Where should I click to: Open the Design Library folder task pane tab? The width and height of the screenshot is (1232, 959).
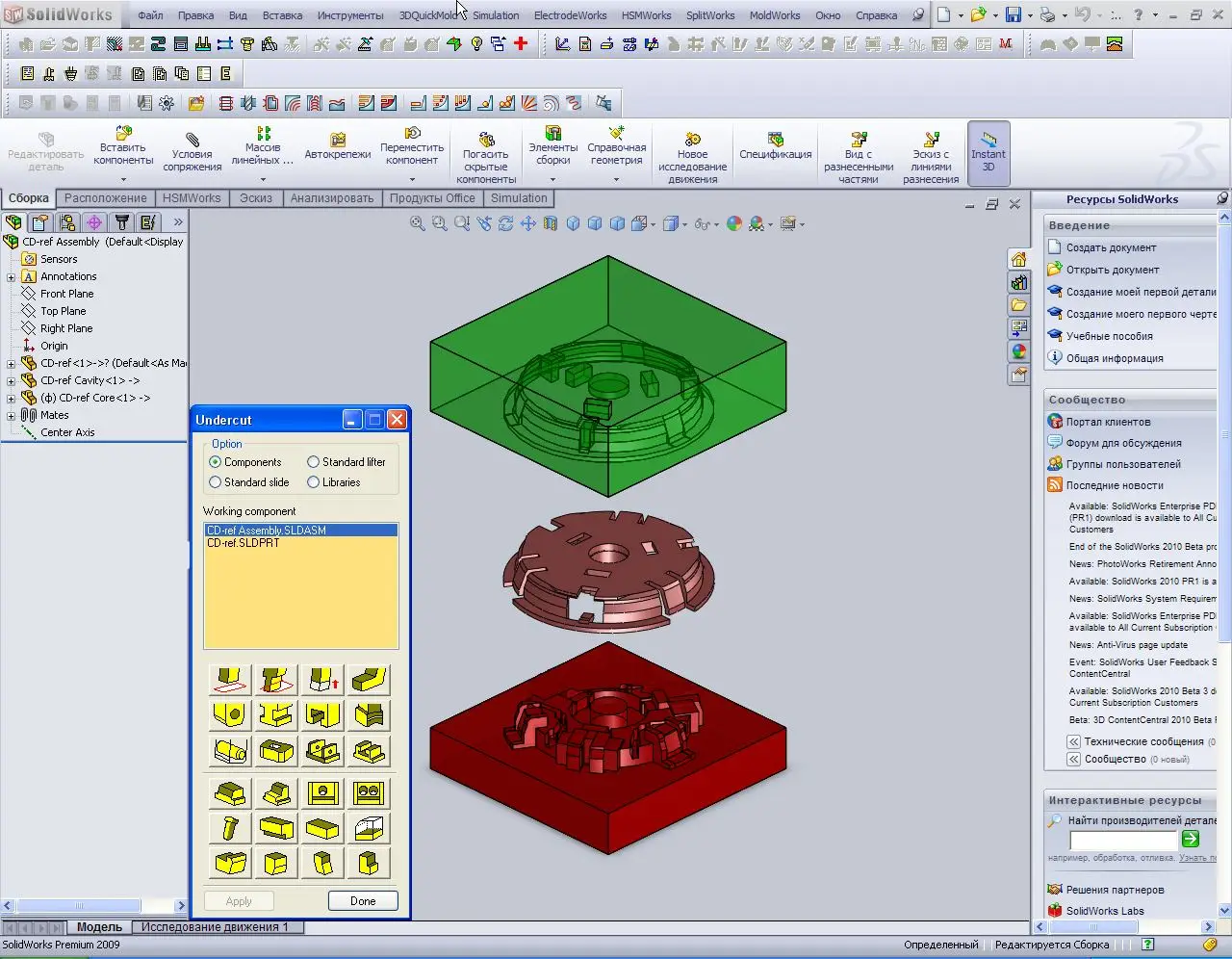click(1018, 305)
